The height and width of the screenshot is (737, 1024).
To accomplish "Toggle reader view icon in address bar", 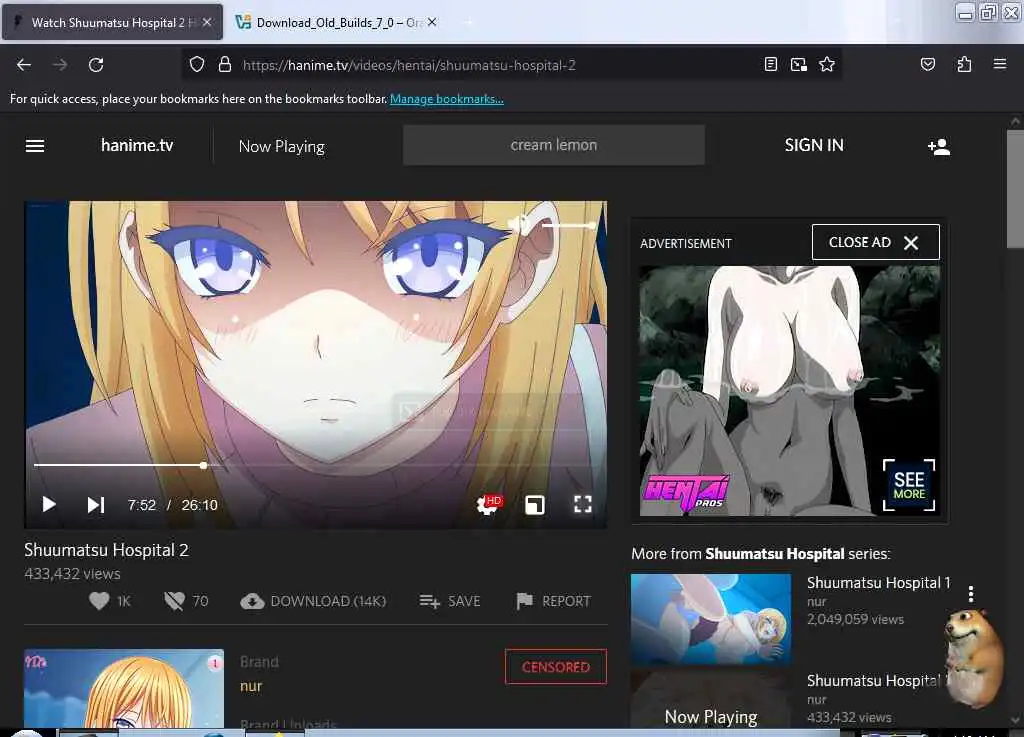I will [771, 64].
